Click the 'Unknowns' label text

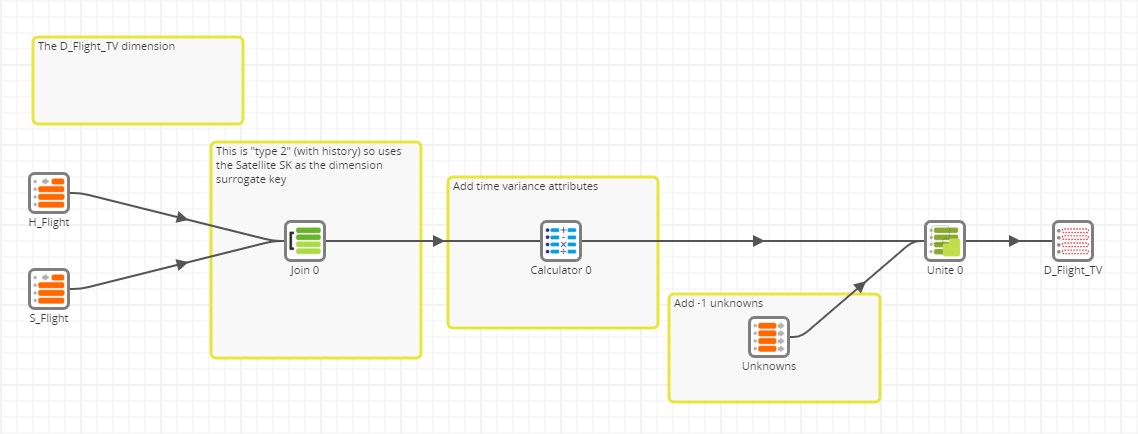769,367
